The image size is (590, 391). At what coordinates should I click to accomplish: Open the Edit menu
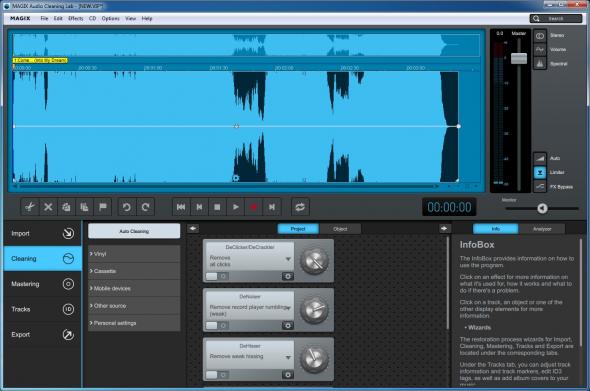coord(58,18)
